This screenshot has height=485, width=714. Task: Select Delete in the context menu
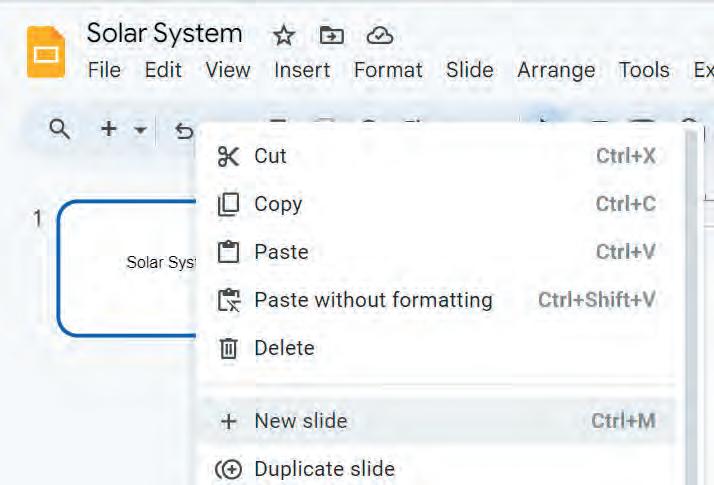click(x=284, y=348)
